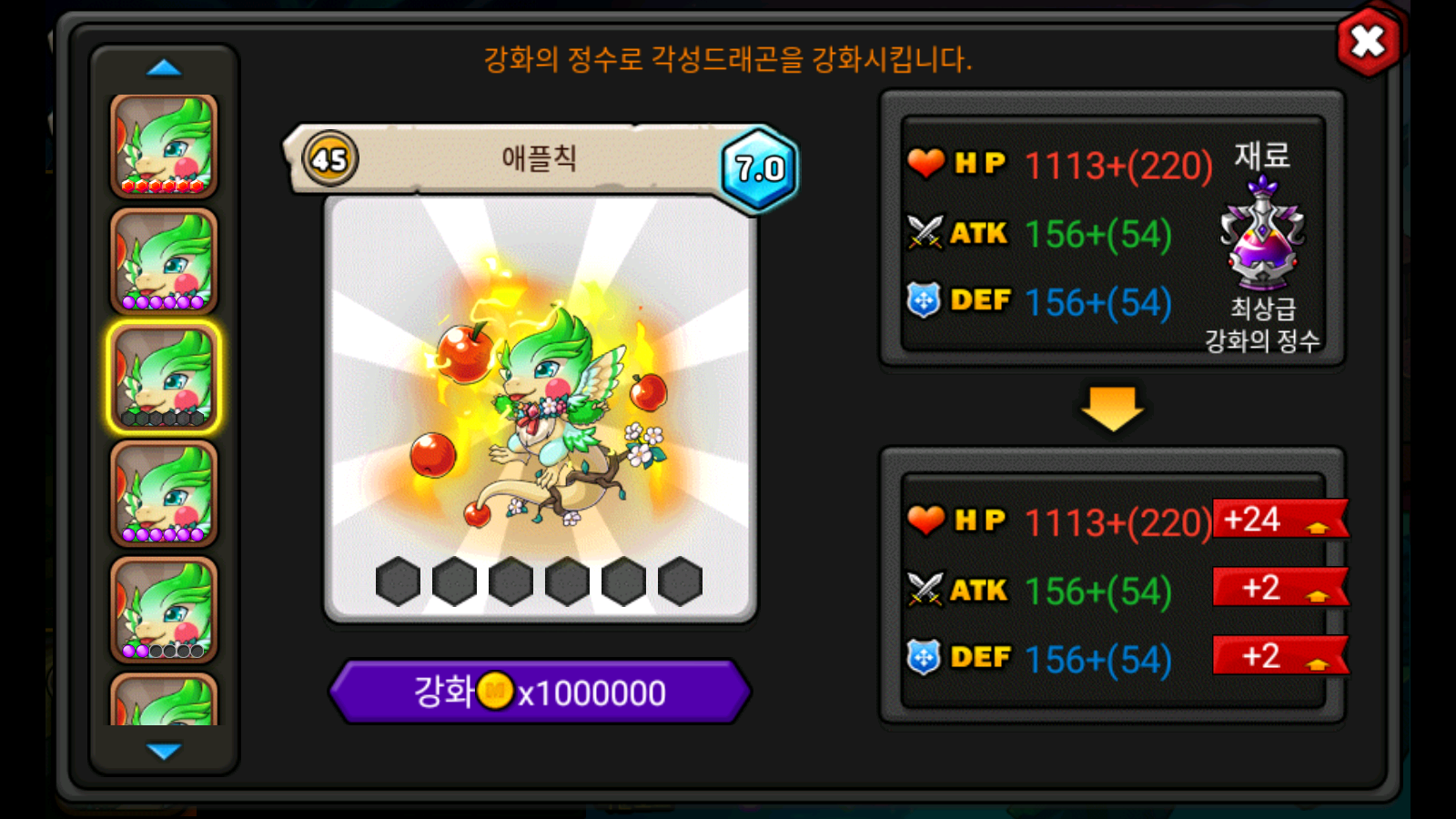Tap the purple 강화 x1000000 button

541,692
